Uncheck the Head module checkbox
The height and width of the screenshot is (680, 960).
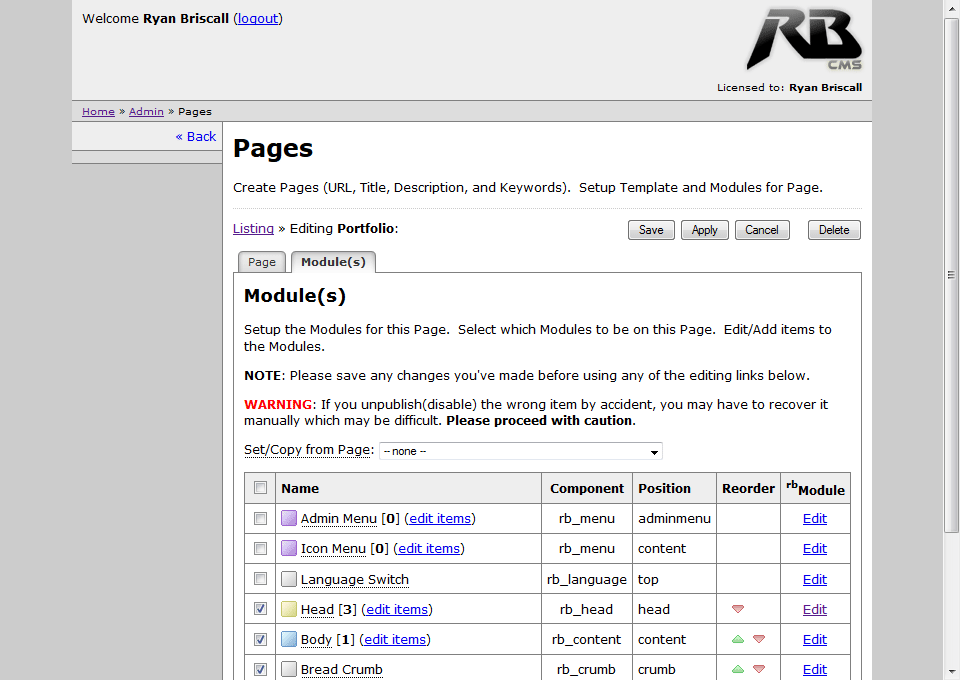[x=261, y=609]
